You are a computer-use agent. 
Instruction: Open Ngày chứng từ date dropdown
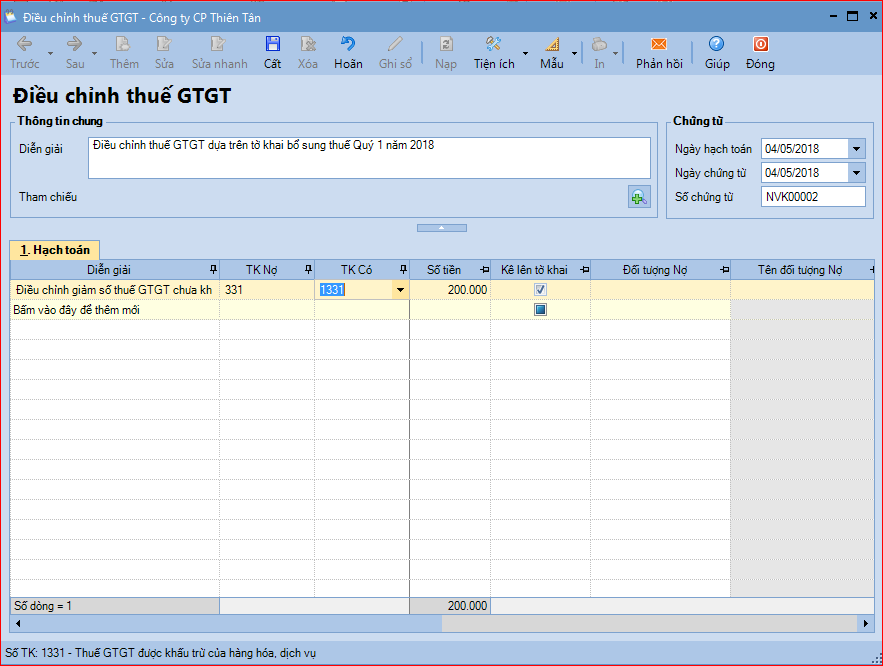(856, 173)
